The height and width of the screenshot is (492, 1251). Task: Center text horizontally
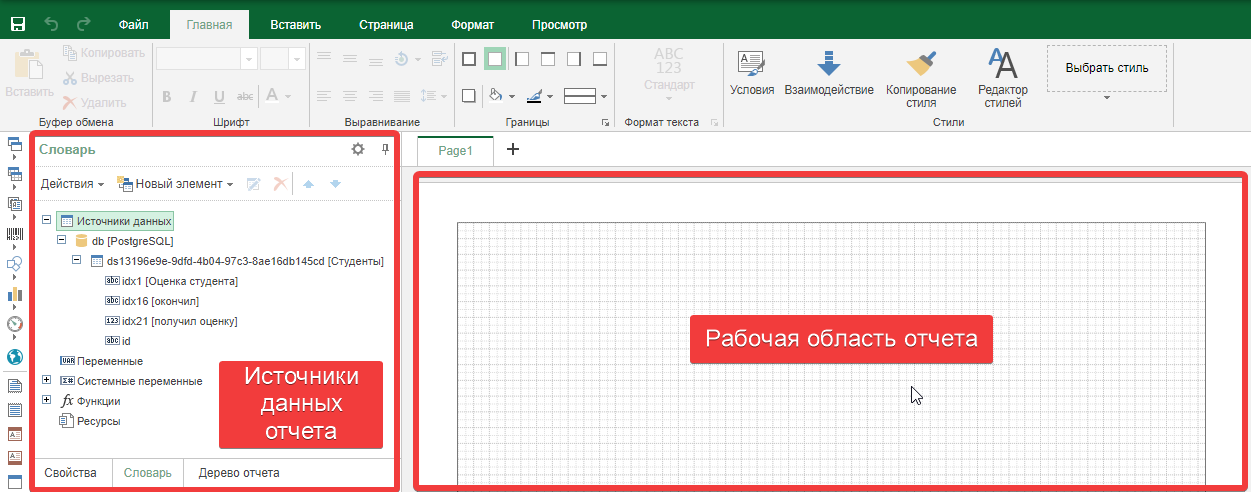(x=349, y=96)
